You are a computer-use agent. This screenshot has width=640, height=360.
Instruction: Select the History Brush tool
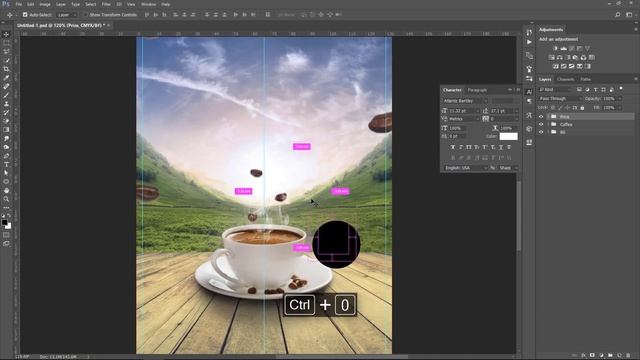tap(6, 112)
